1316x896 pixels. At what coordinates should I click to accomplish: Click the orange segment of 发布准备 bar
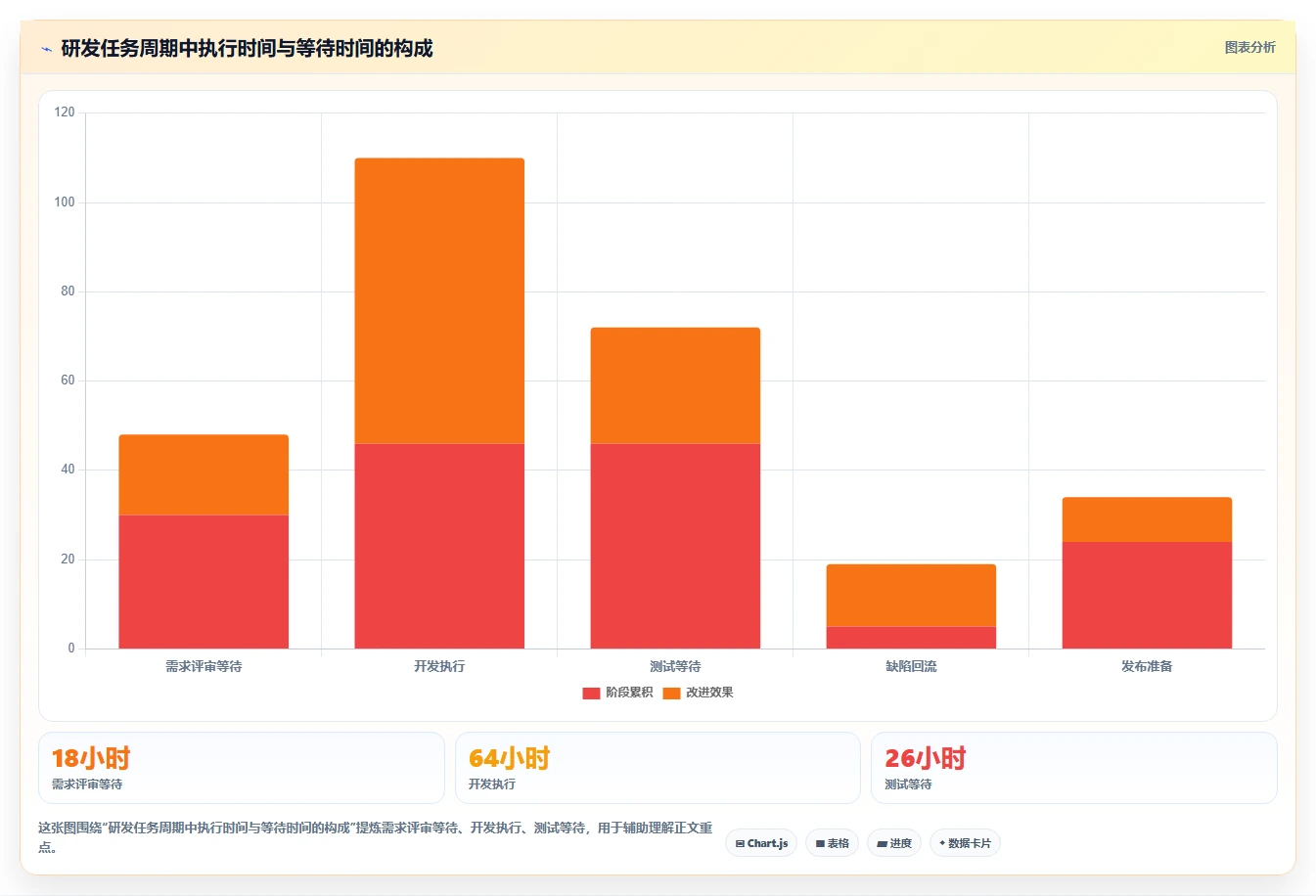1147,519
